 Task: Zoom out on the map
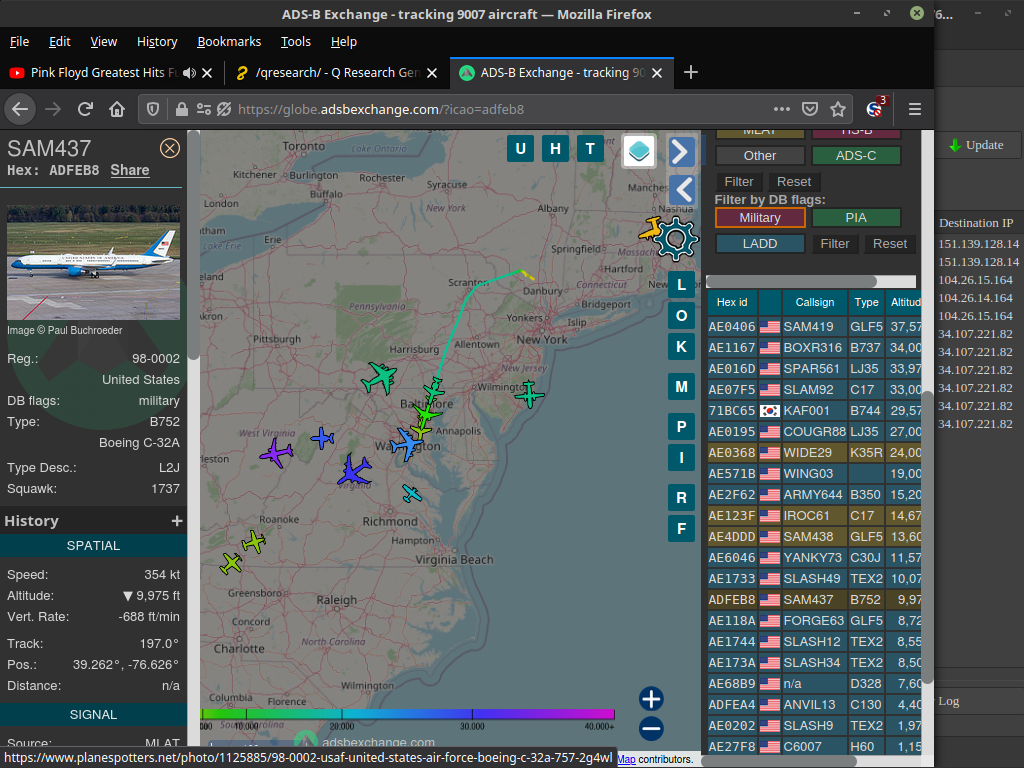tap(651, 728)
